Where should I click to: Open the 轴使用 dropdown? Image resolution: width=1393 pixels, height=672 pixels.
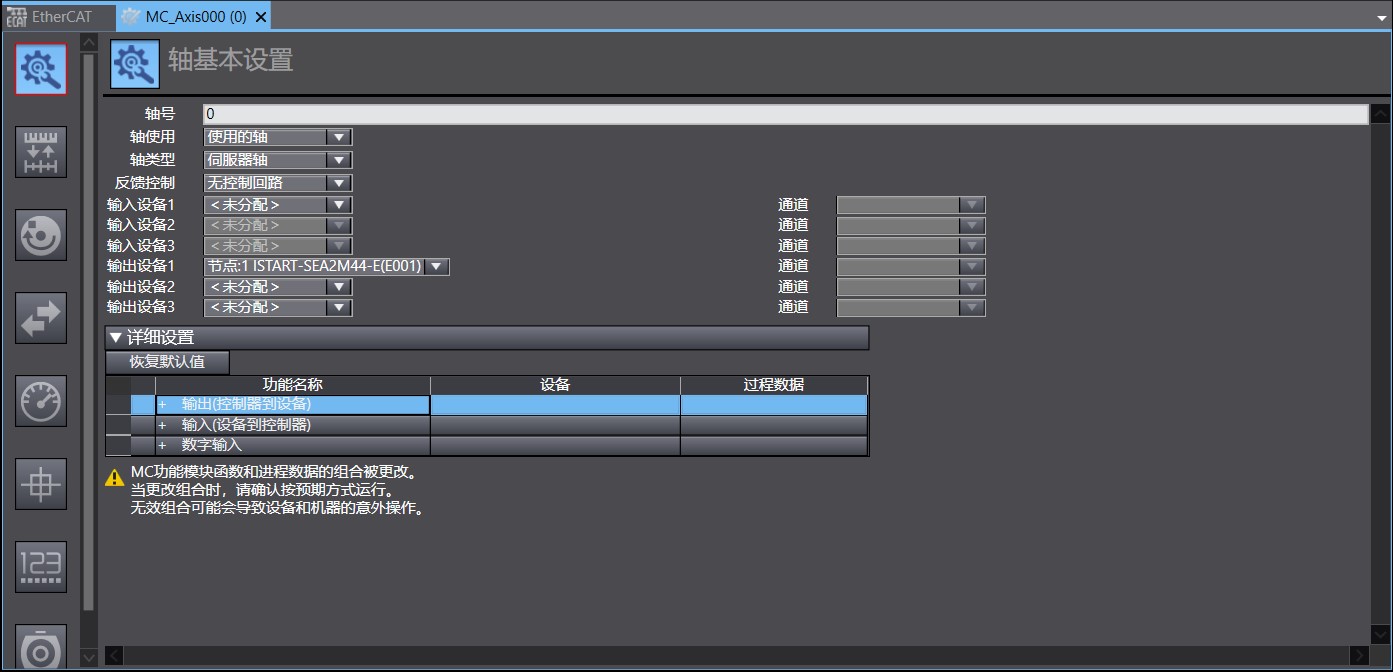click(x=340, y=137)
